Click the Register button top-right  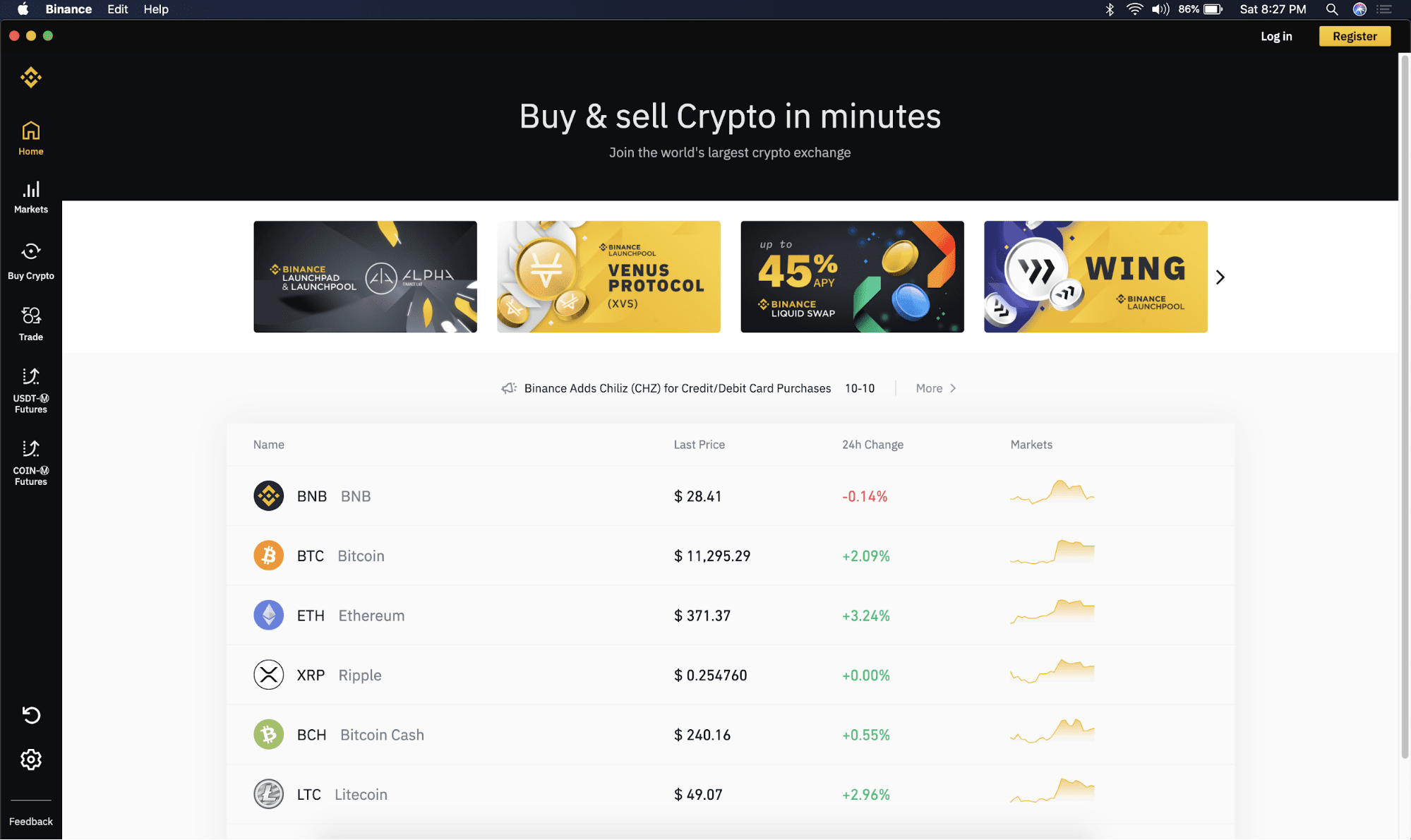1355,35
